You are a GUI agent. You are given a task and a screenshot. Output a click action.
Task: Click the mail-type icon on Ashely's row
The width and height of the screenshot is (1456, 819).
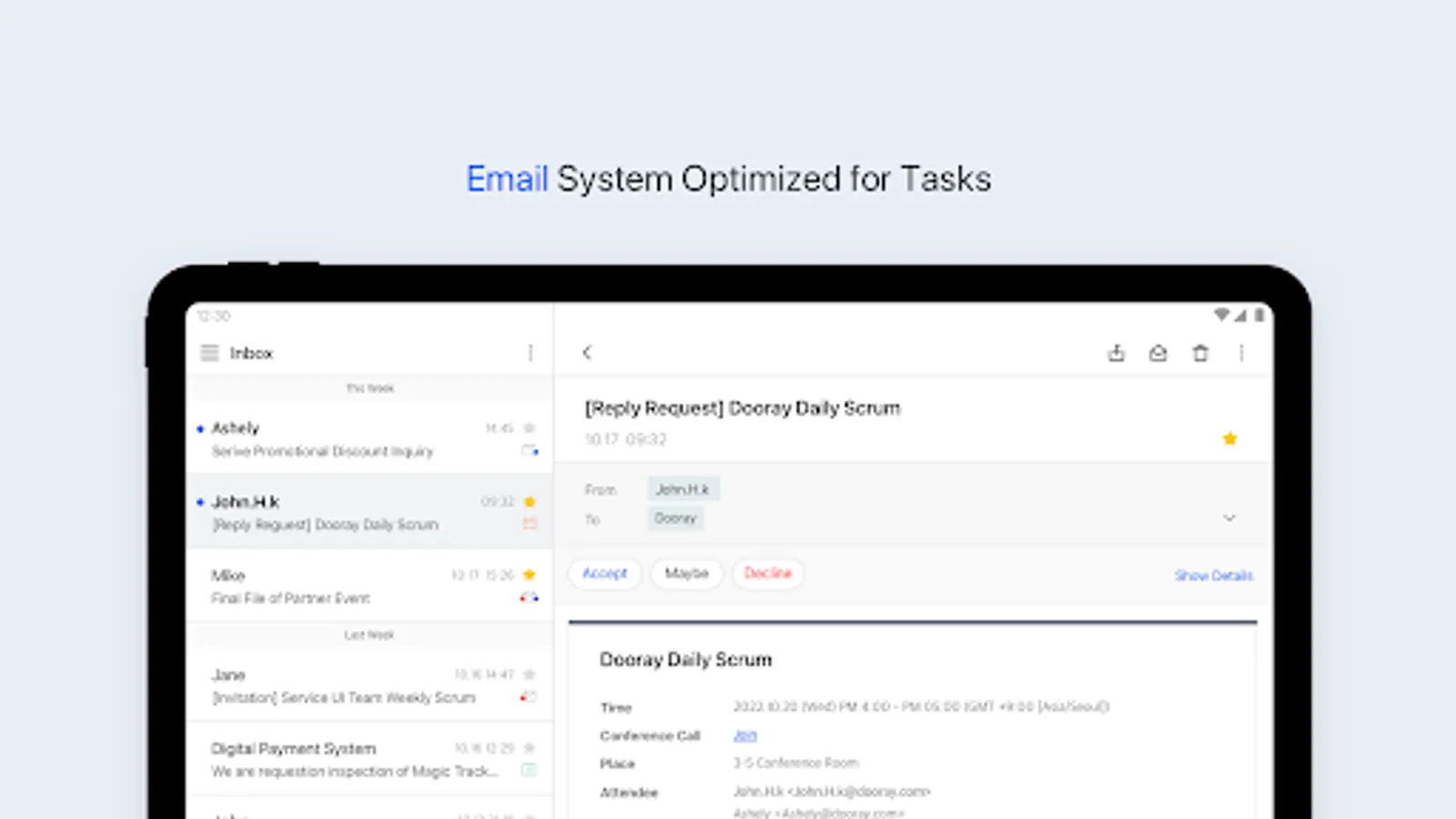(x=530, y=450)
